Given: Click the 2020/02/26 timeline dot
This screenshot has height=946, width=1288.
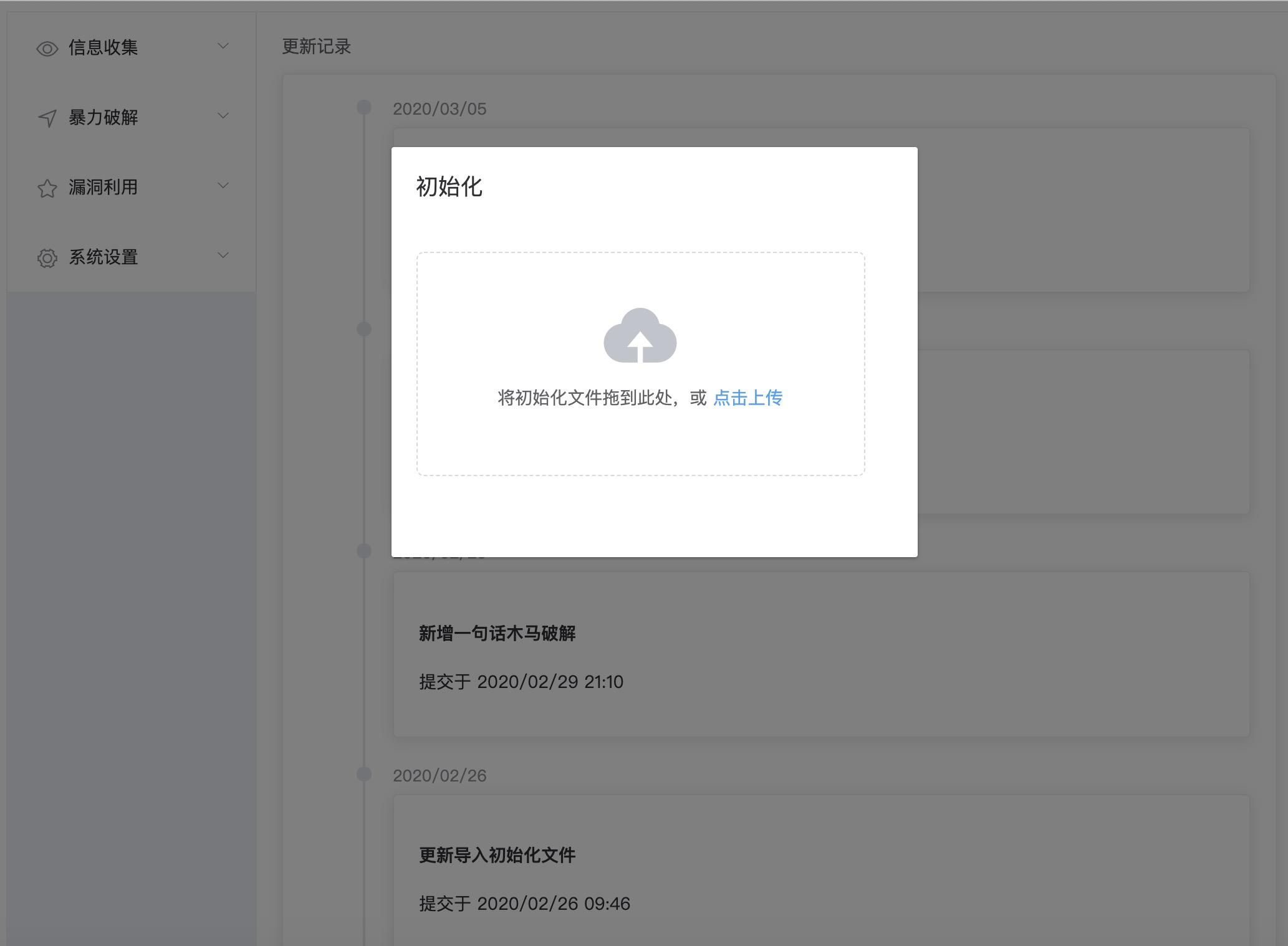Looking at the screenshot, I should tap(364, 774).
